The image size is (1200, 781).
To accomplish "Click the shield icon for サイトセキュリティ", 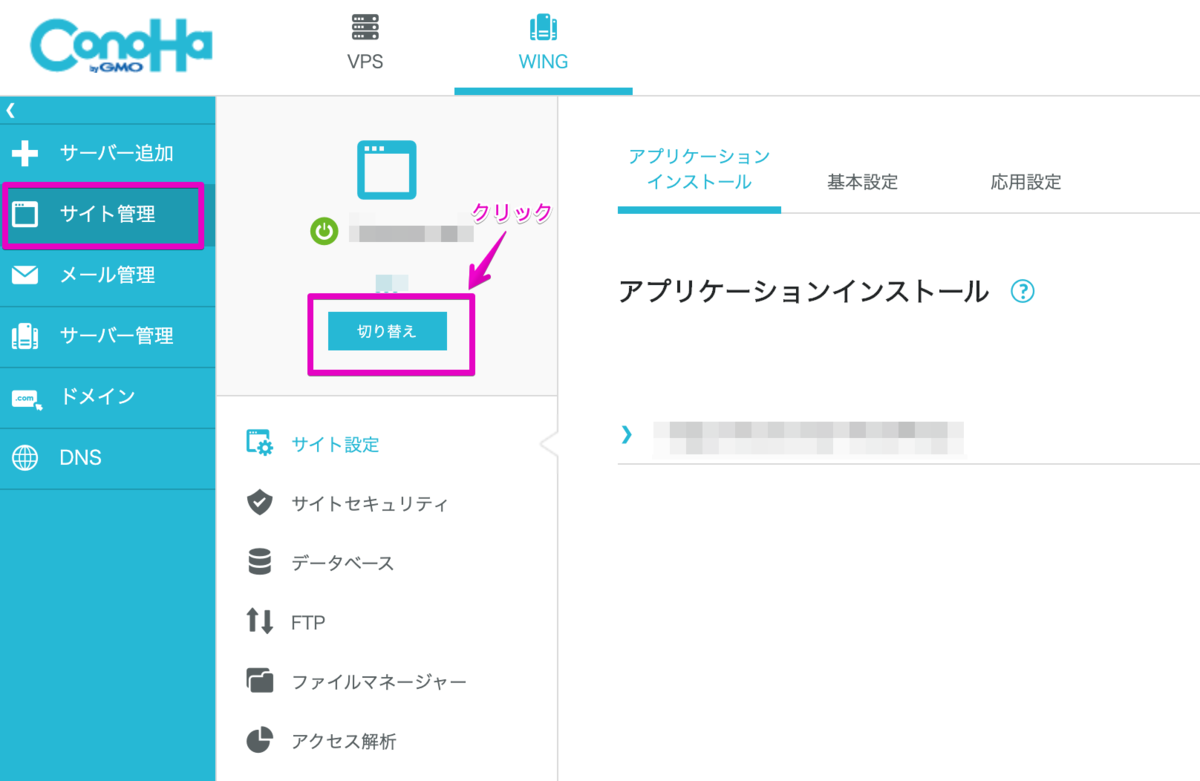I will (260, 503).
